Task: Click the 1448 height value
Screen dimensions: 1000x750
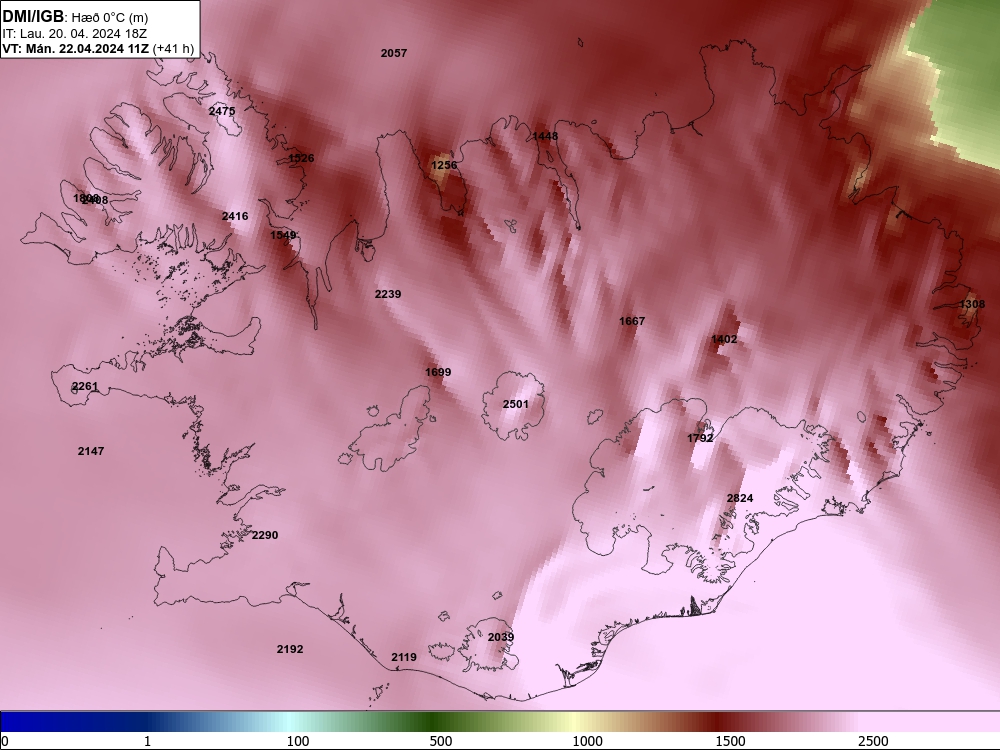Action: pyautogui.click(x=545, y=136)
